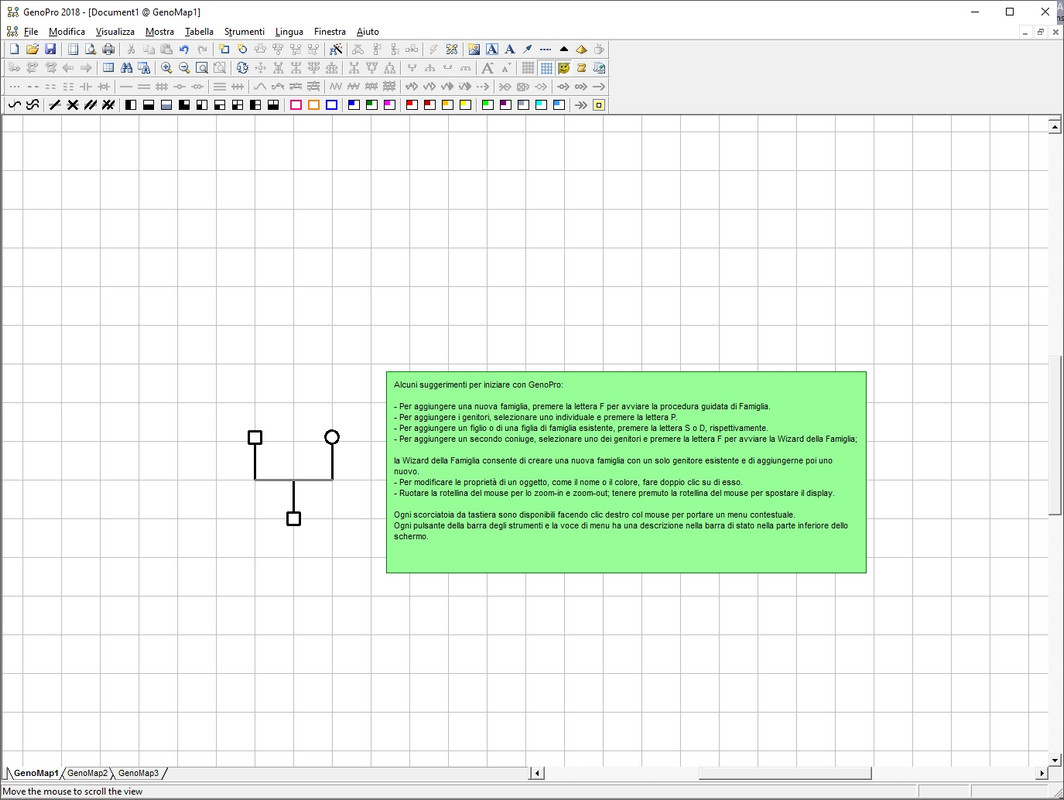Select the mother circle symbol on canvas
This screenshot has width=1064, height=800.
pos(332,437)
